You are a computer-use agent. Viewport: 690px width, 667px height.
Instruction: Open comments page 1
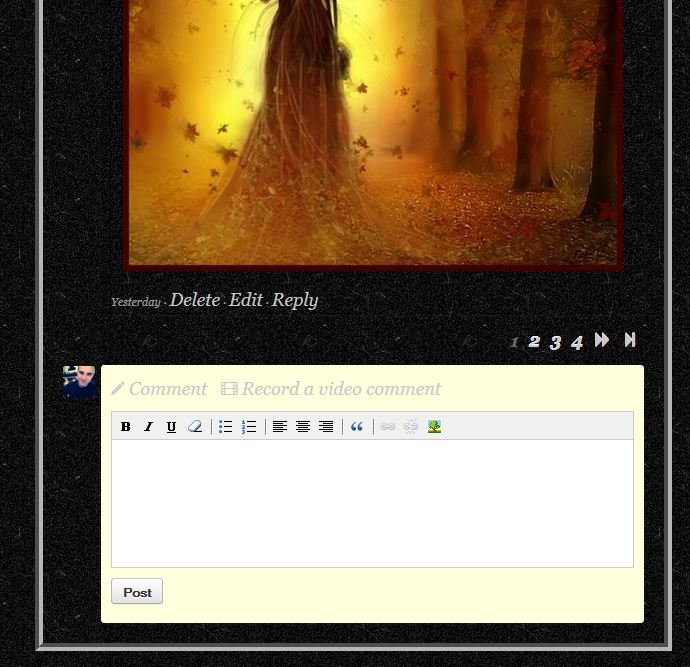click(x=514, y=342)
